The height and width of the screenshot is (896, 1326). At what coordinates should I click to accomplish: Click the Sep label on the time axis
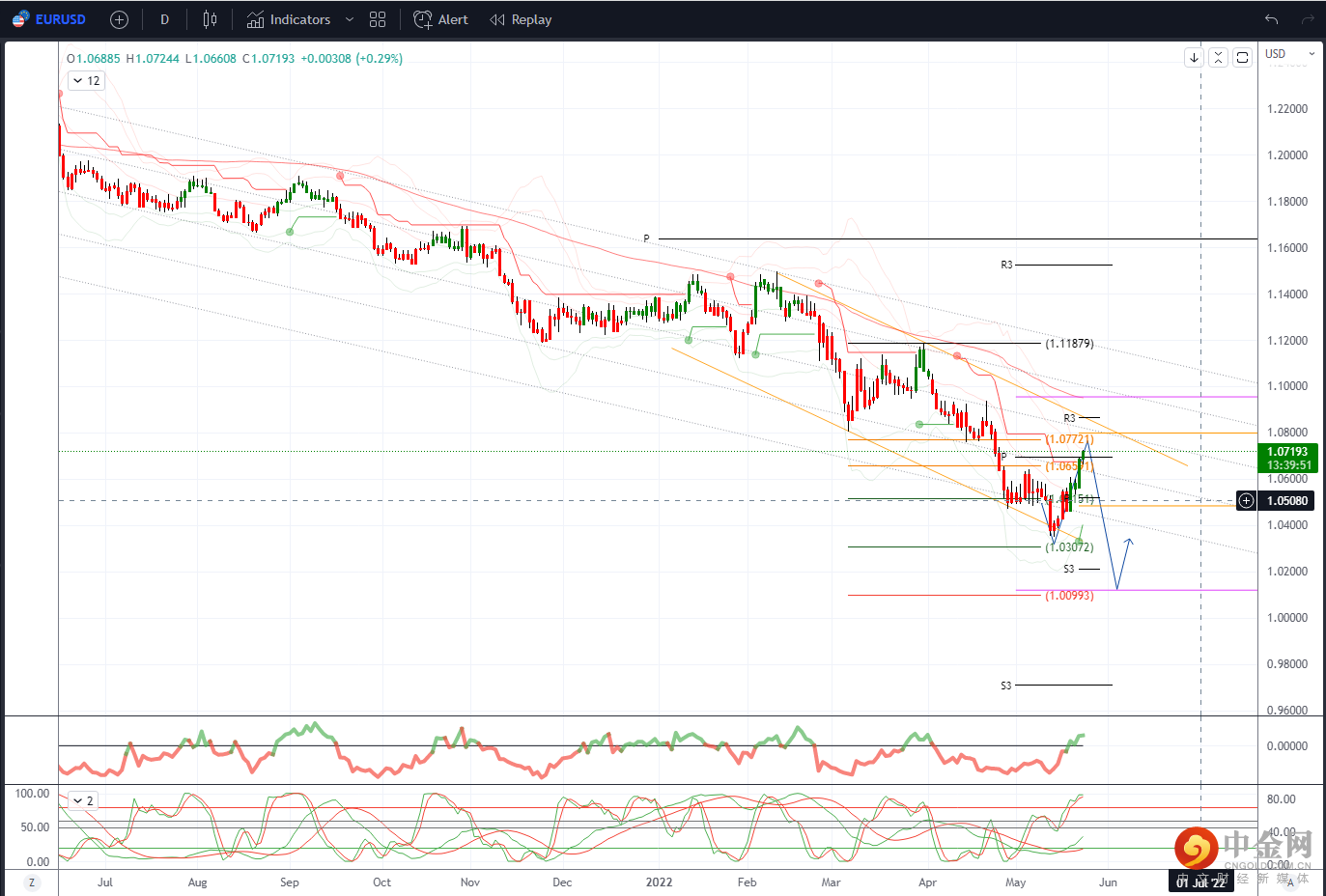pos(289,882)
